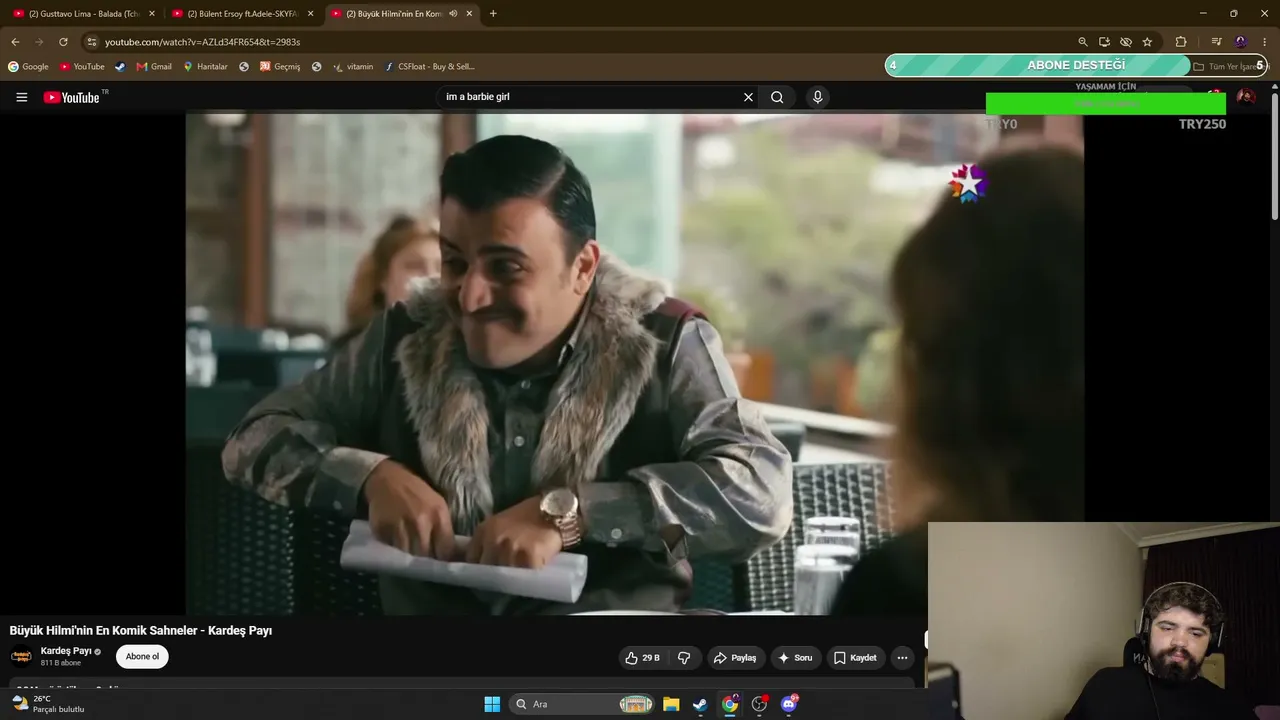Open the media controls icon in Chrome toolbar
Viewport: 1280px width, 720px height.
(1216, 42)
